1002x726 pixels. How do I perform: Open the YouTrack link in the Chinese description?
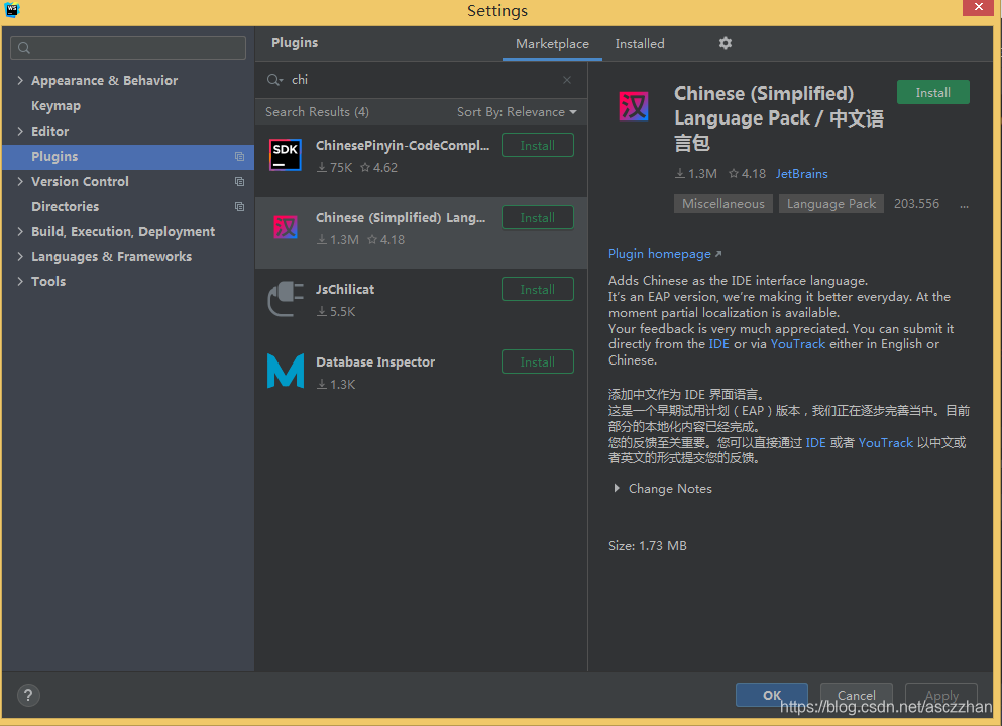[886, 442]
